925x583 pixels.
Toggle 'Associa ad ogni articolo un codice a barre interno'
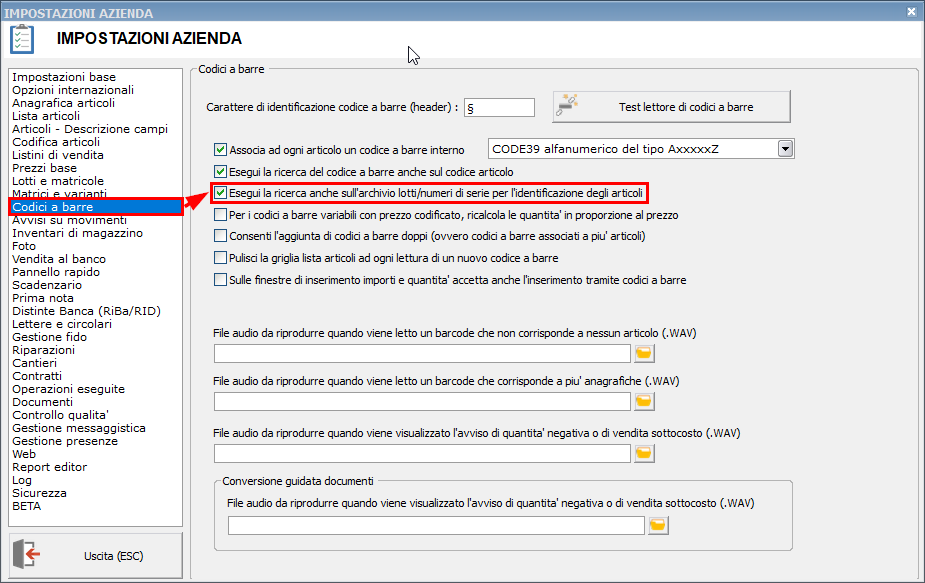pyautogui.click(x=220, y=150)
